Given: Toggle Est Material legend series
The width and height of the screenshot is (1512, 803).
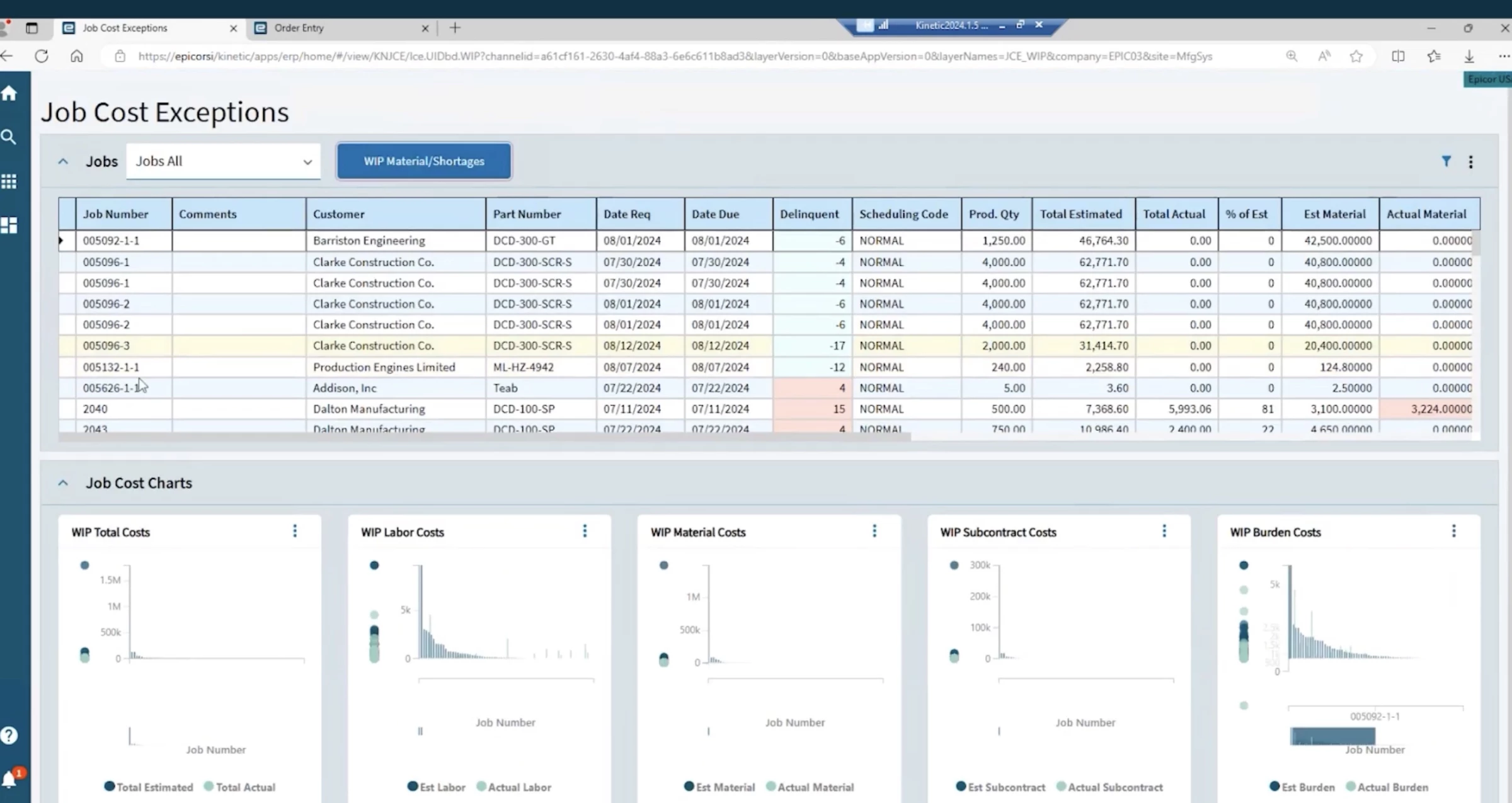Looking at the screenshot, I should [719, 787].
